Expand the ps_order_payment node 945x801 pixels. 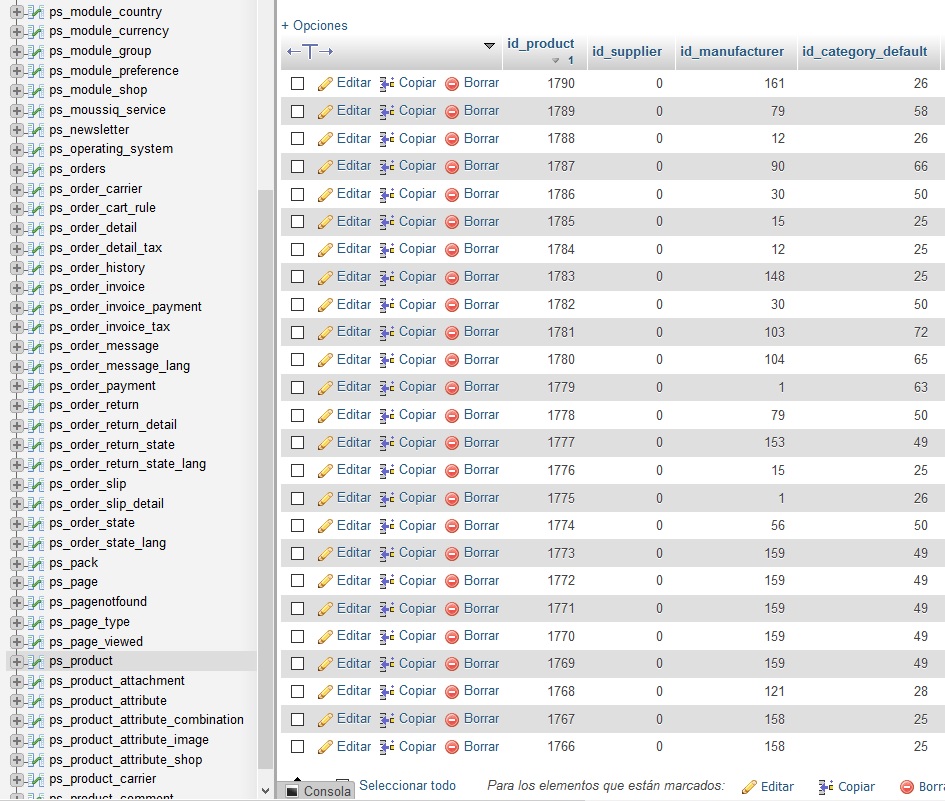[x=17, y=386]
